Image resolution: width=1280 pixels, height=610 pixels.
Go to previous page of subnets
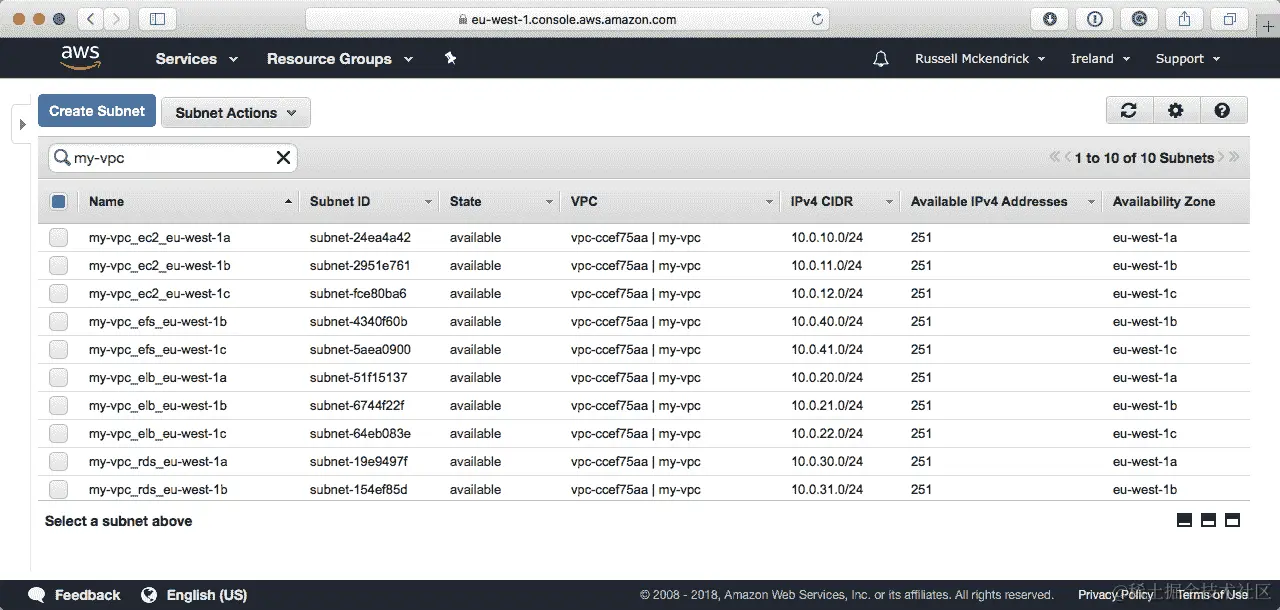pyautogui.click(x=1067, y=158)
